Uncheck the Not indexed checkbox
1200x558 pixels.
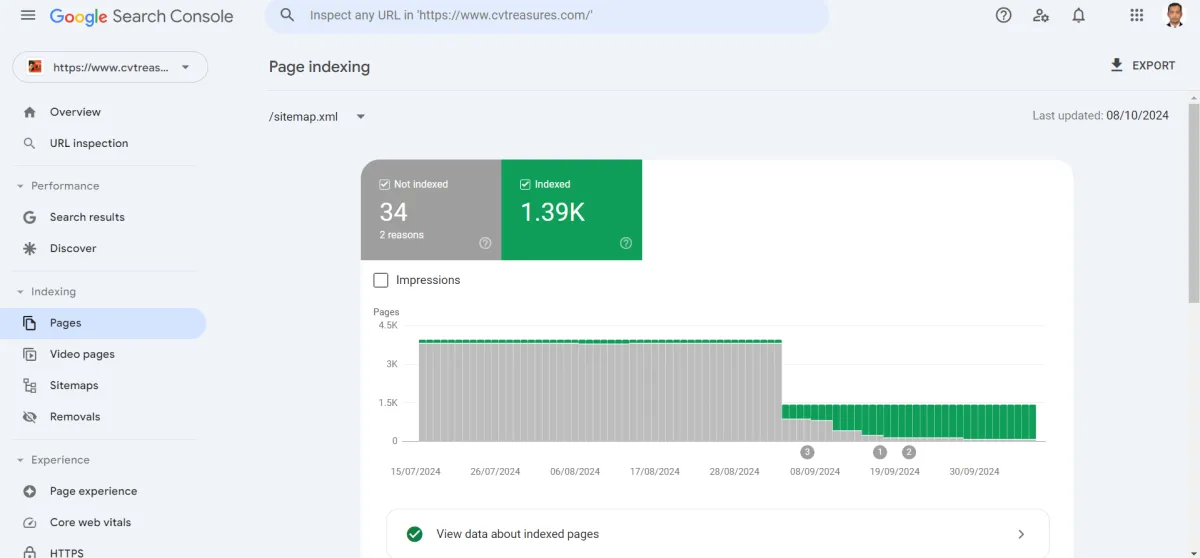385,185
